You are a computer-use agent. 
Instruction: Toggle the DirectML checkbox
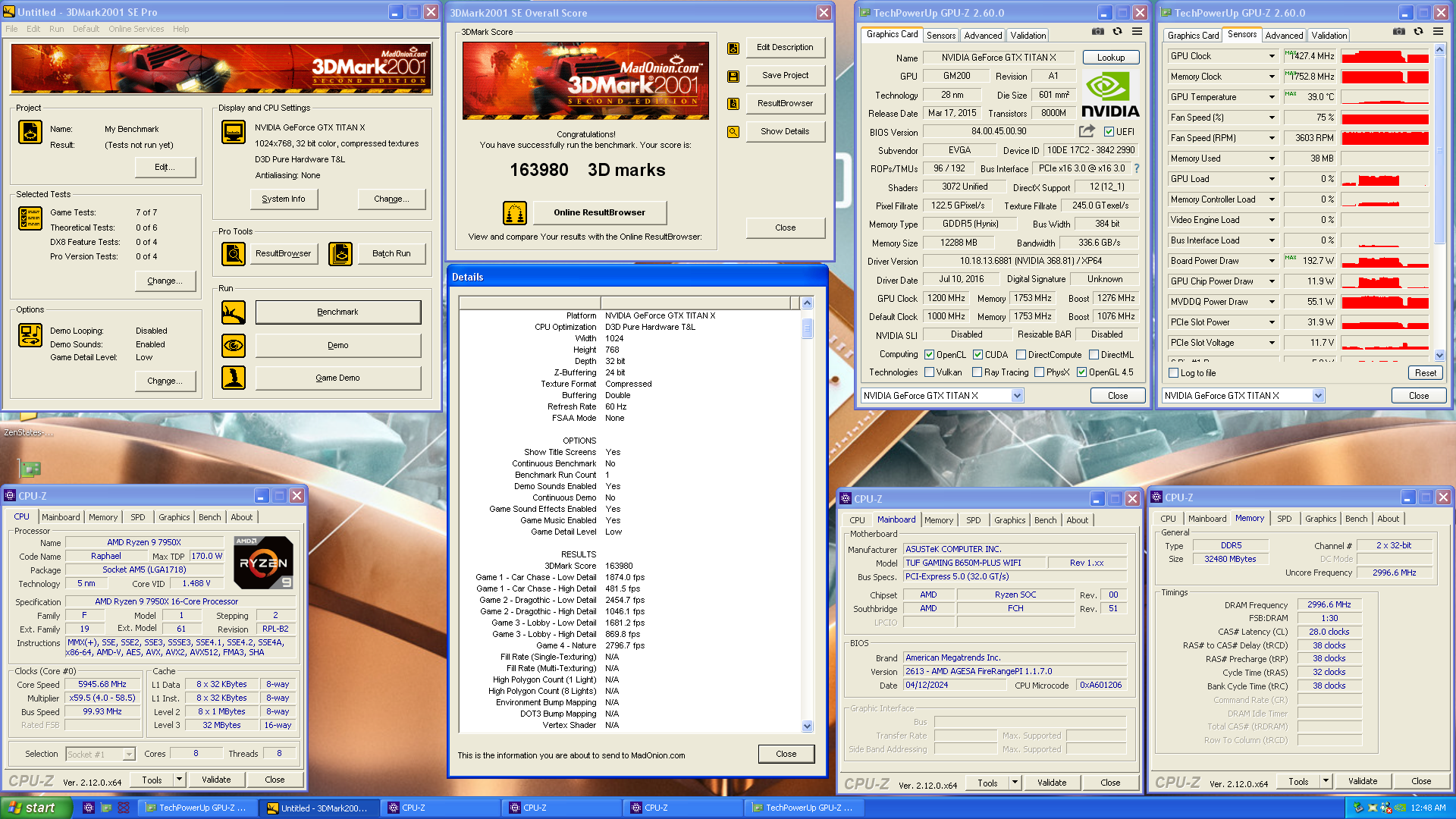pos(1094,355)
